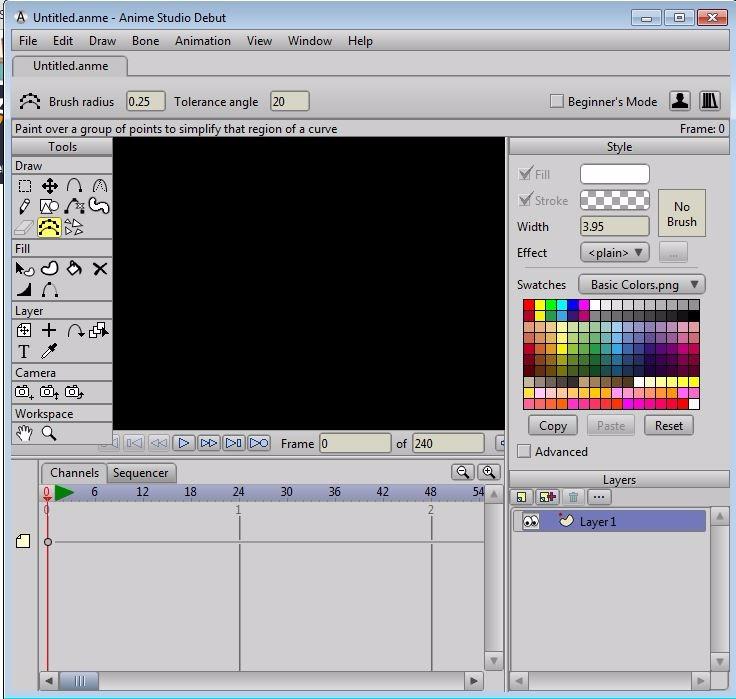736x699 pixels.
Task: Switch to the Sequencer tab
Action: [140, 473]
